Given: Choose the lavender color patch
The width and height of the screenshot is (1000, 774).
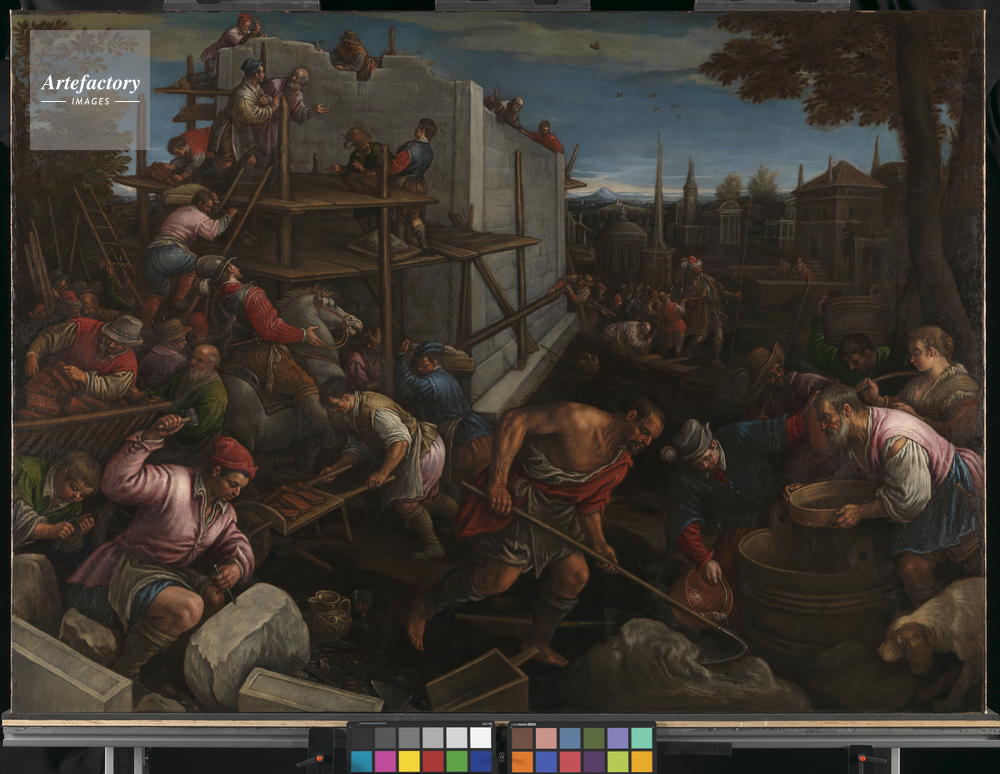Looking at the screenshot, I should pyautogui.click(x=618, y=738).
